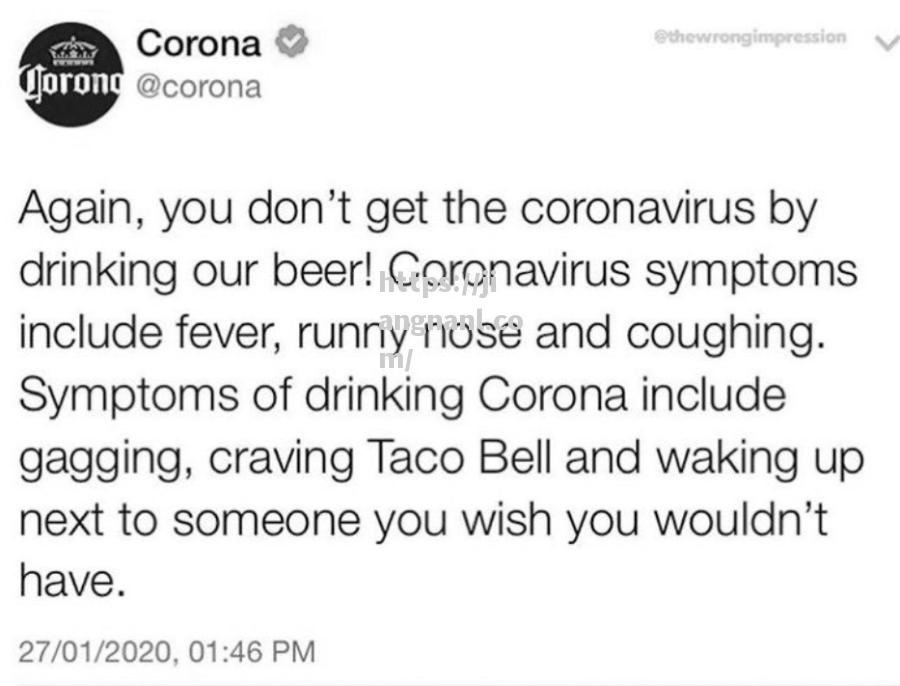Click the tweet timestamp 27/01/2020, 01:46 PM
Screen dimensions: 900x686
(x=167, y=652)
